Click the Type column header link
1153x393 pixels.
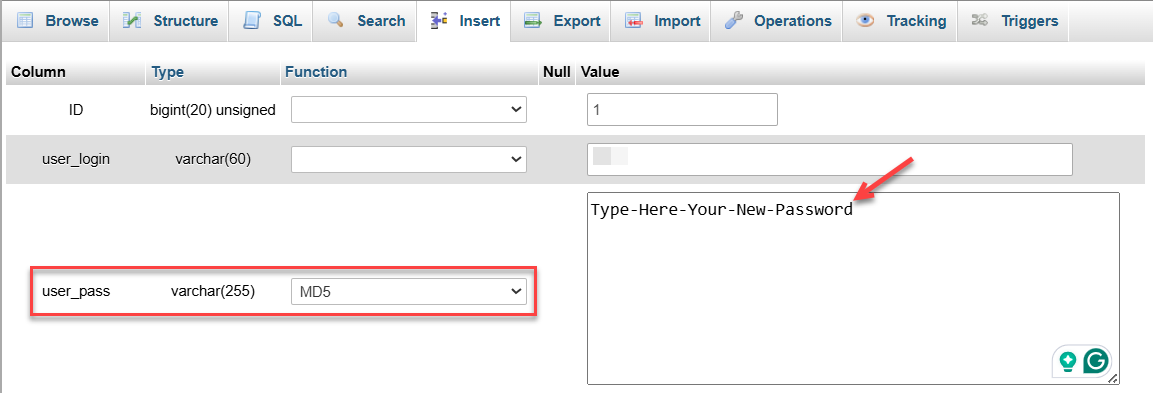click(x=168, y=72)
